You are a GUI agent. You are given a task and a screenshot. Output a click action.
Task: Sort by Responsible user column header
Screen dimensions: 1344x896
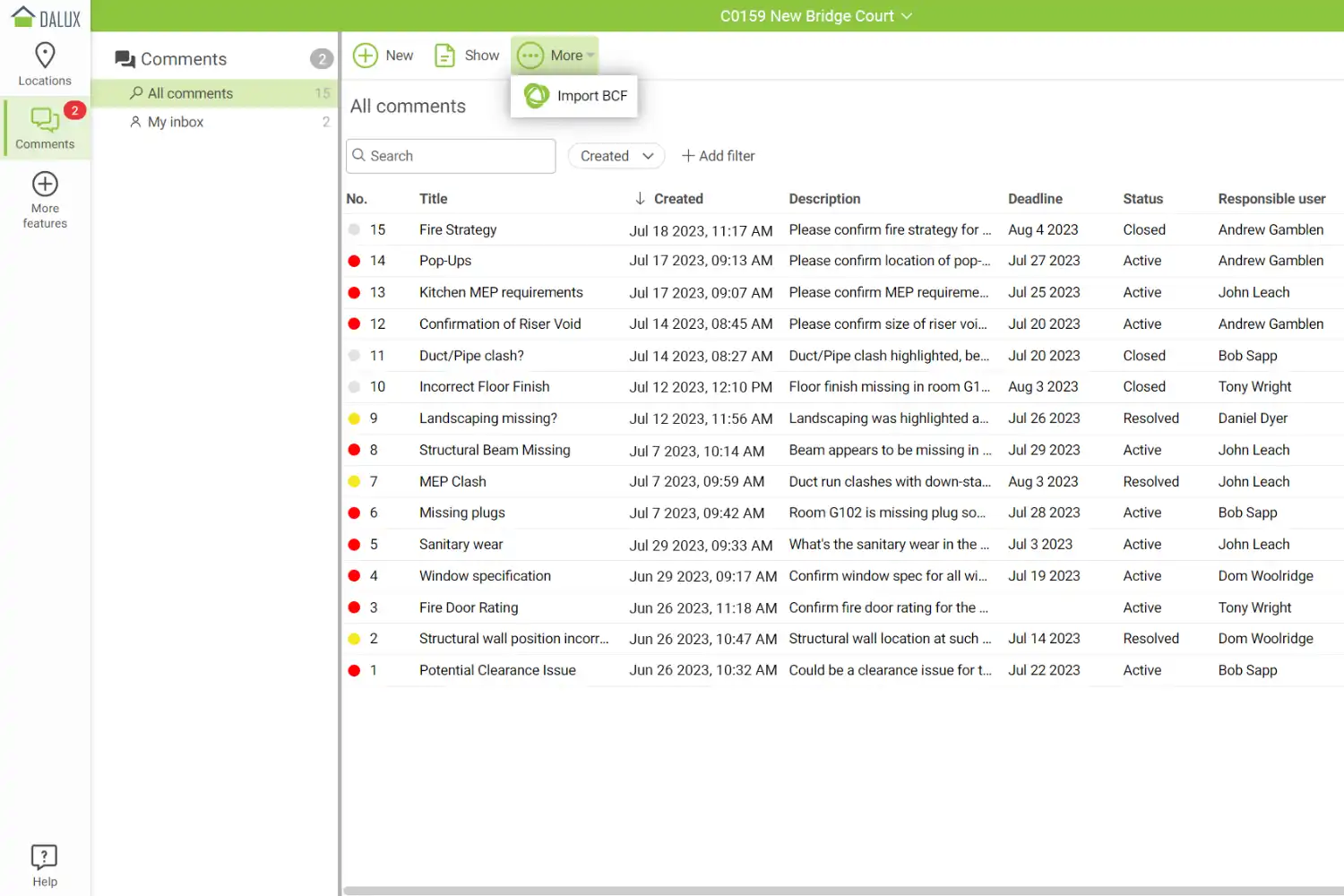click(x=1271, y=199)
